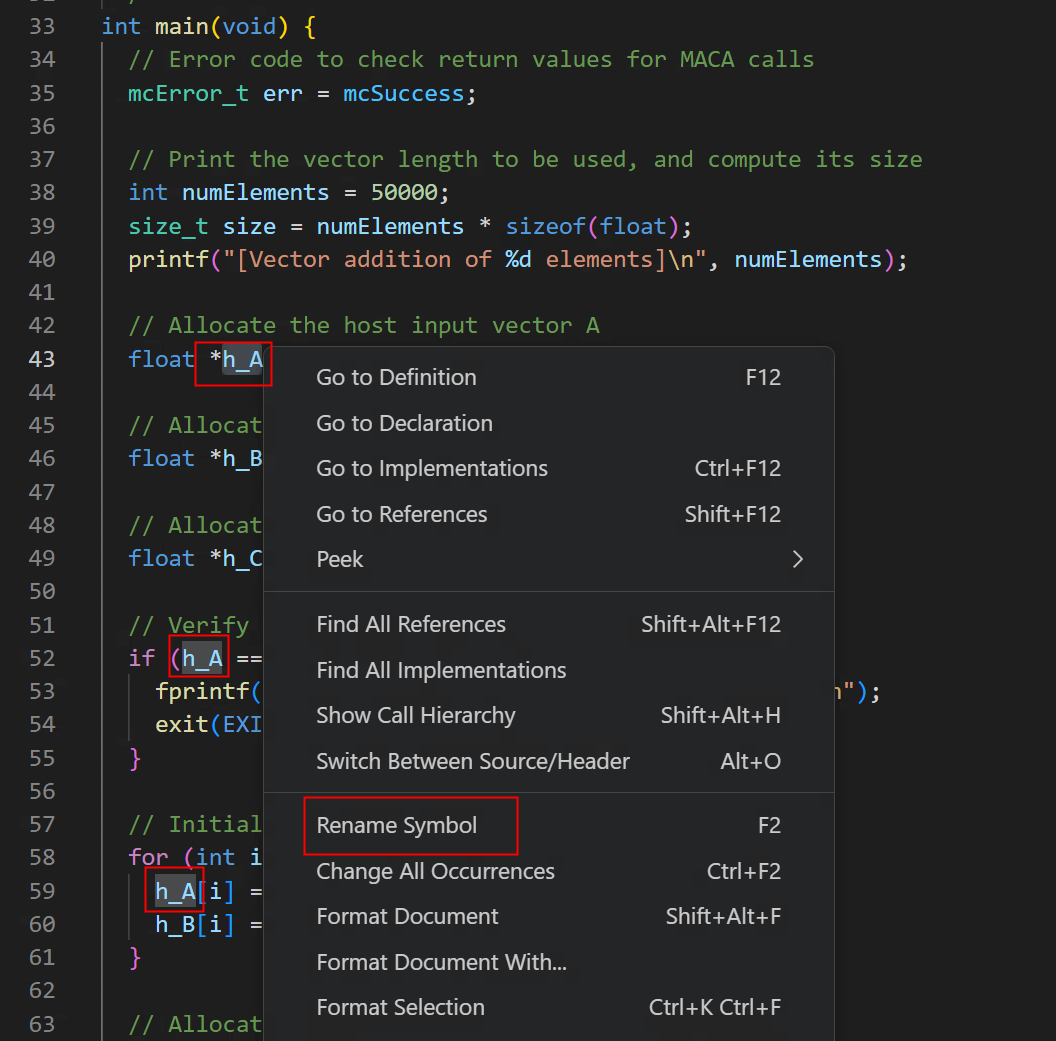Open Format Document With... option
1056x1041 pixels.
(x=441, y=962)
